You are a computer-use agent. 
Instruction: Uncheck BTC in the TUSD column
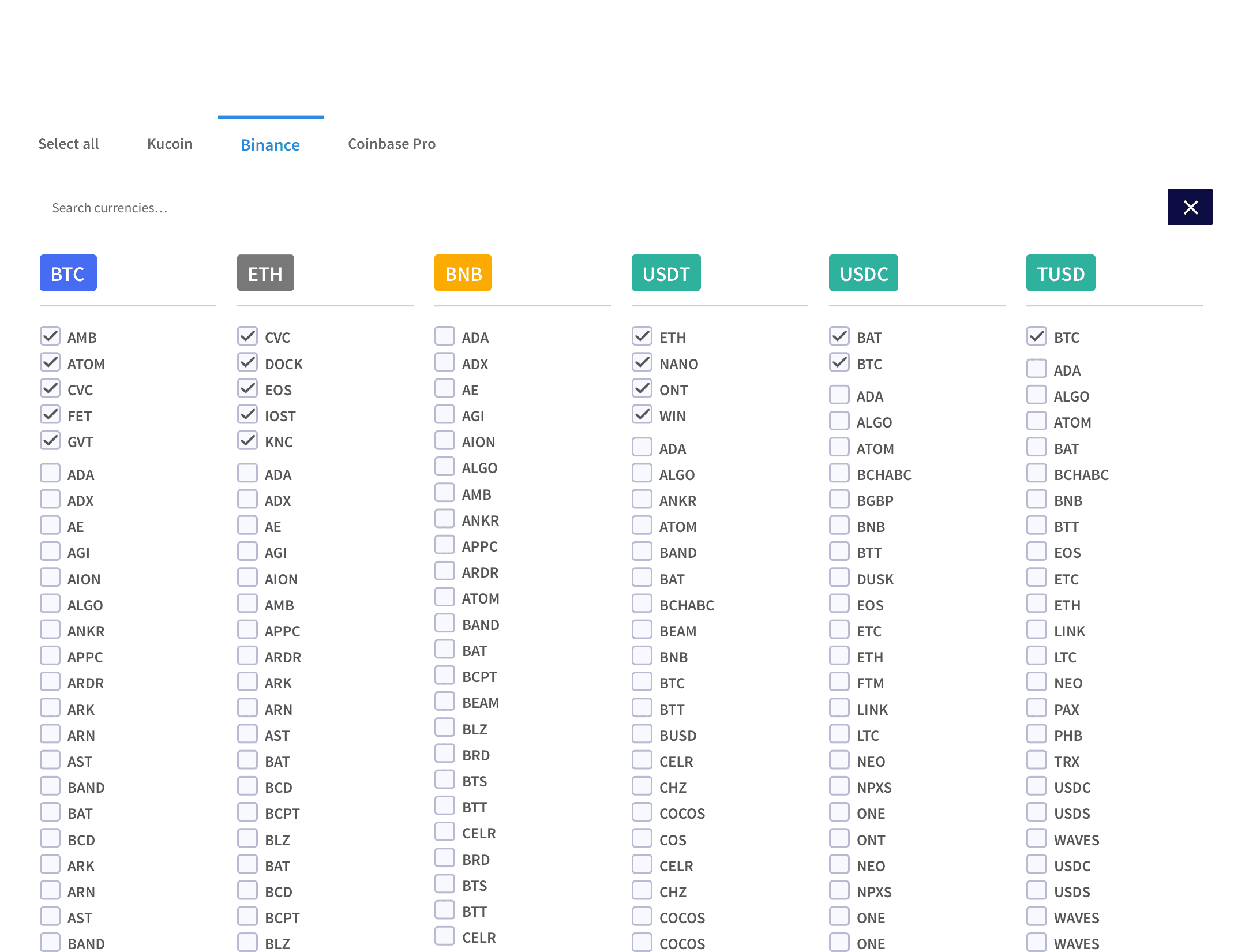pyautogui.click(x=1037, y=336)
